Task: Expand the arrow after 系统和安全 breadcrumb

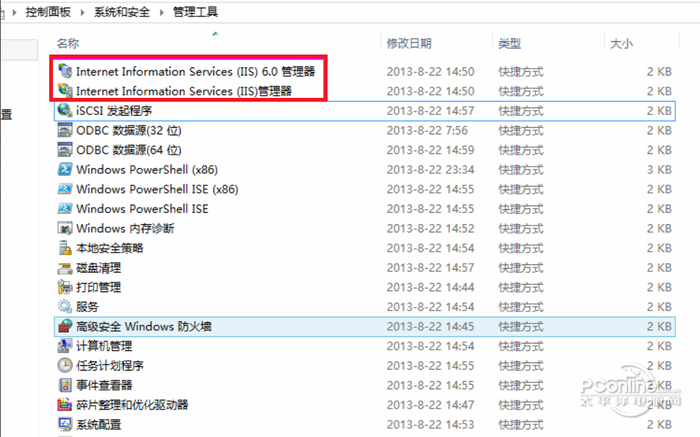Action: click(161, 12)
